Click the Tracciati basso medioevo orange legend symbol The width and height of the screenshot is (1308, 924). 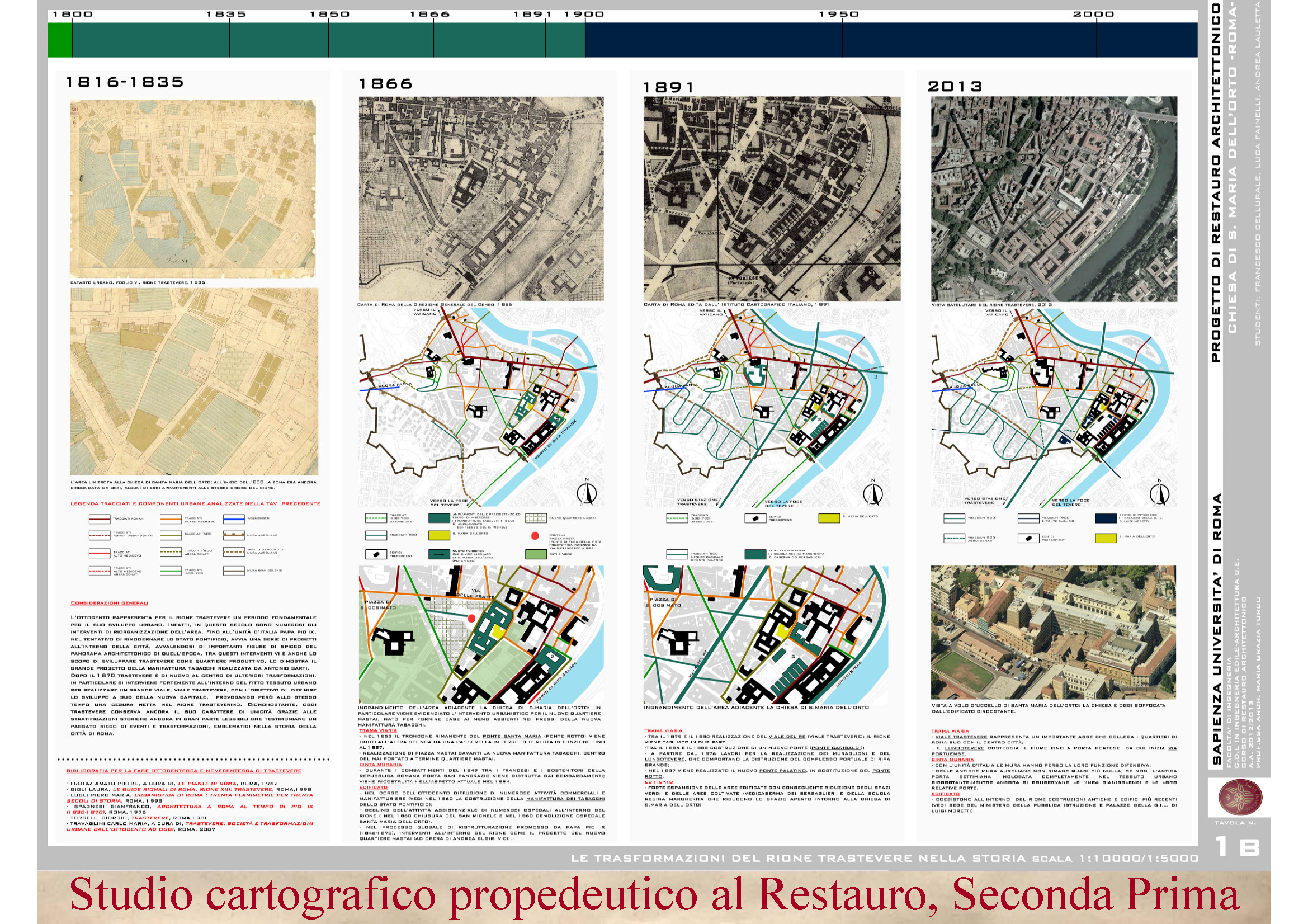[171, 518]
